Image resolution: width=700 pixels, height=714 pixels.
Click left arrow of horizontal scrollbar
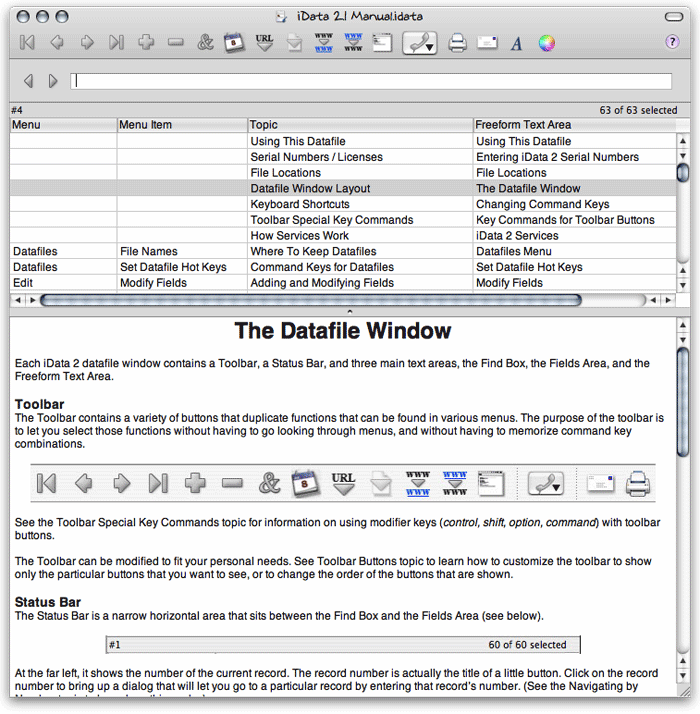click(x=18, y=300)
